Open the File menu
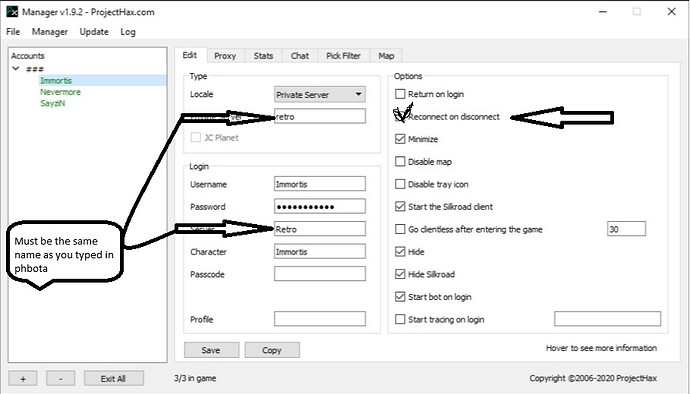 click(x=13, y=32)
